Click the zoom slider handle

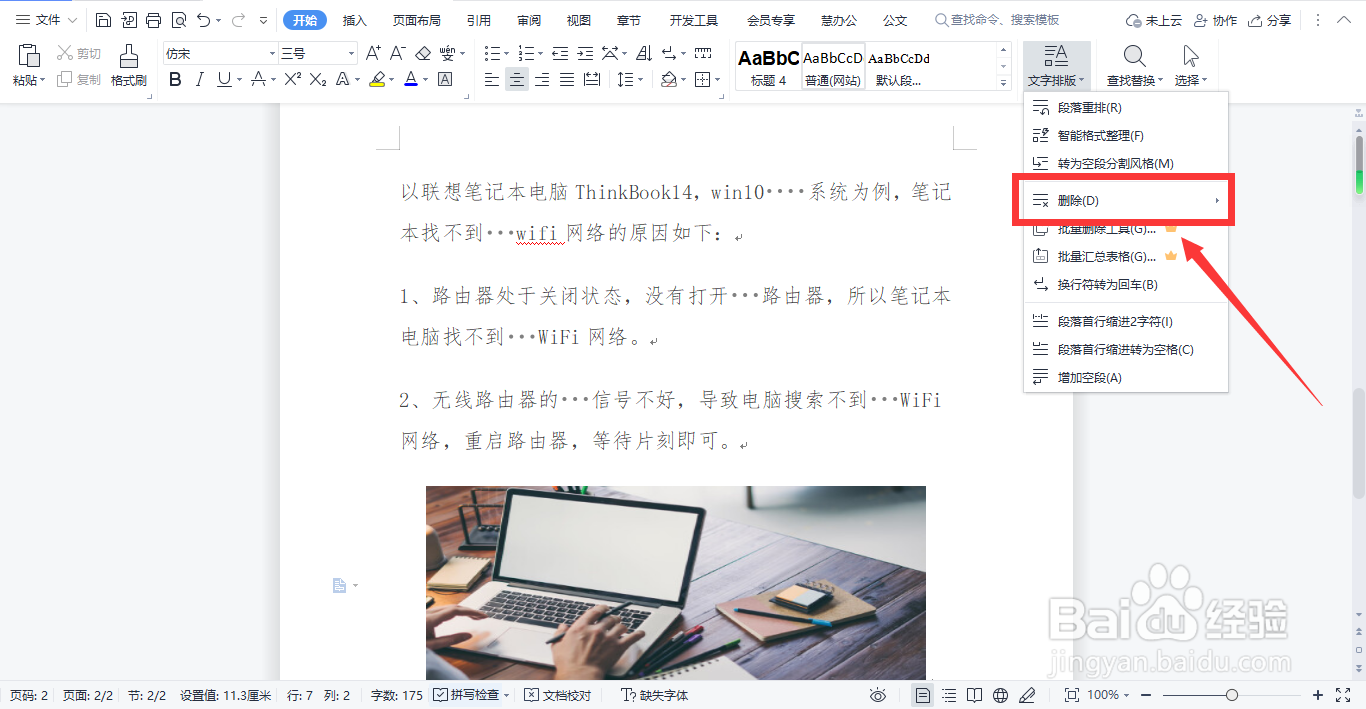pyautogui.click(x=1232, y=695)
